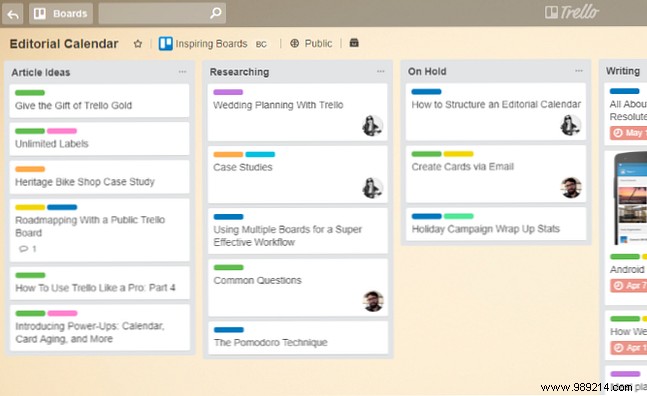Screen dimensions: 647x396
Task: Click the back arrow button
Action: pos(13,14)
